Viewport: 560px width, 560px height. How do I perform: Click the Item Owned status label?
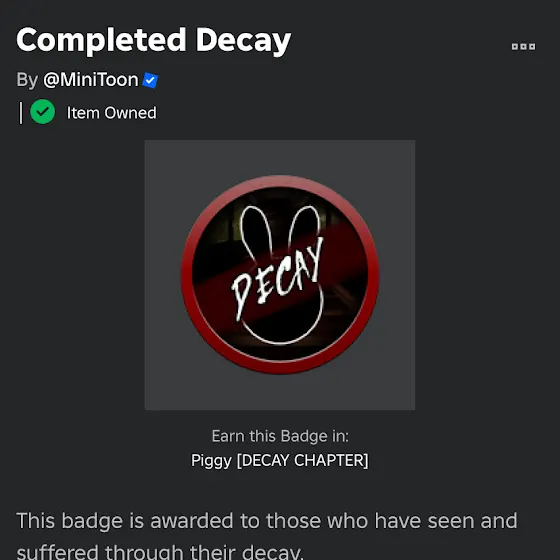111,113
